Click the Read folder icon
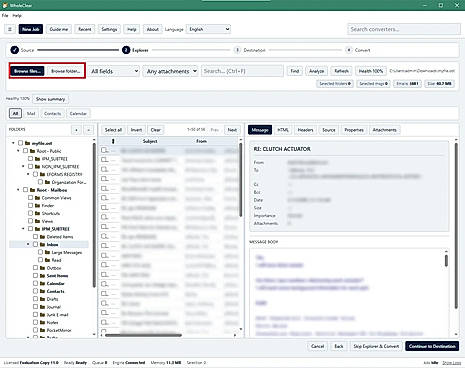Image resolution: width=465 pixels, height=368 pixels. click(48, 260)
